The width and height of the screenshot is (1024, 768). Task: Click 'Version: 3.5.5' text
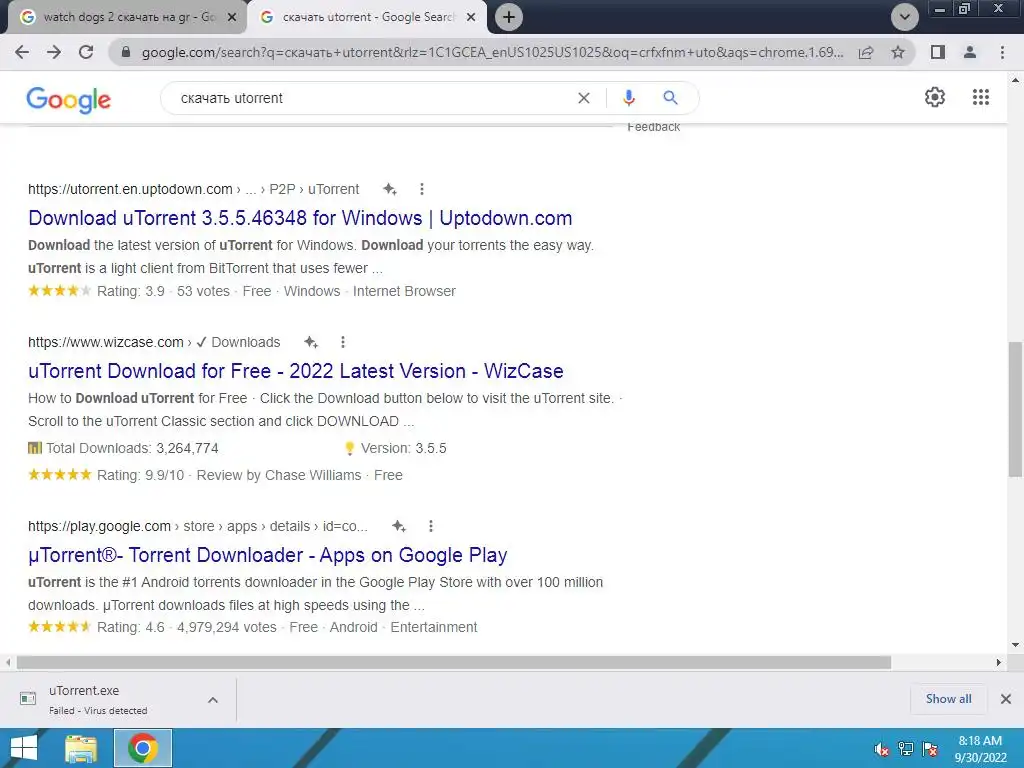click(x=404, y=449)
